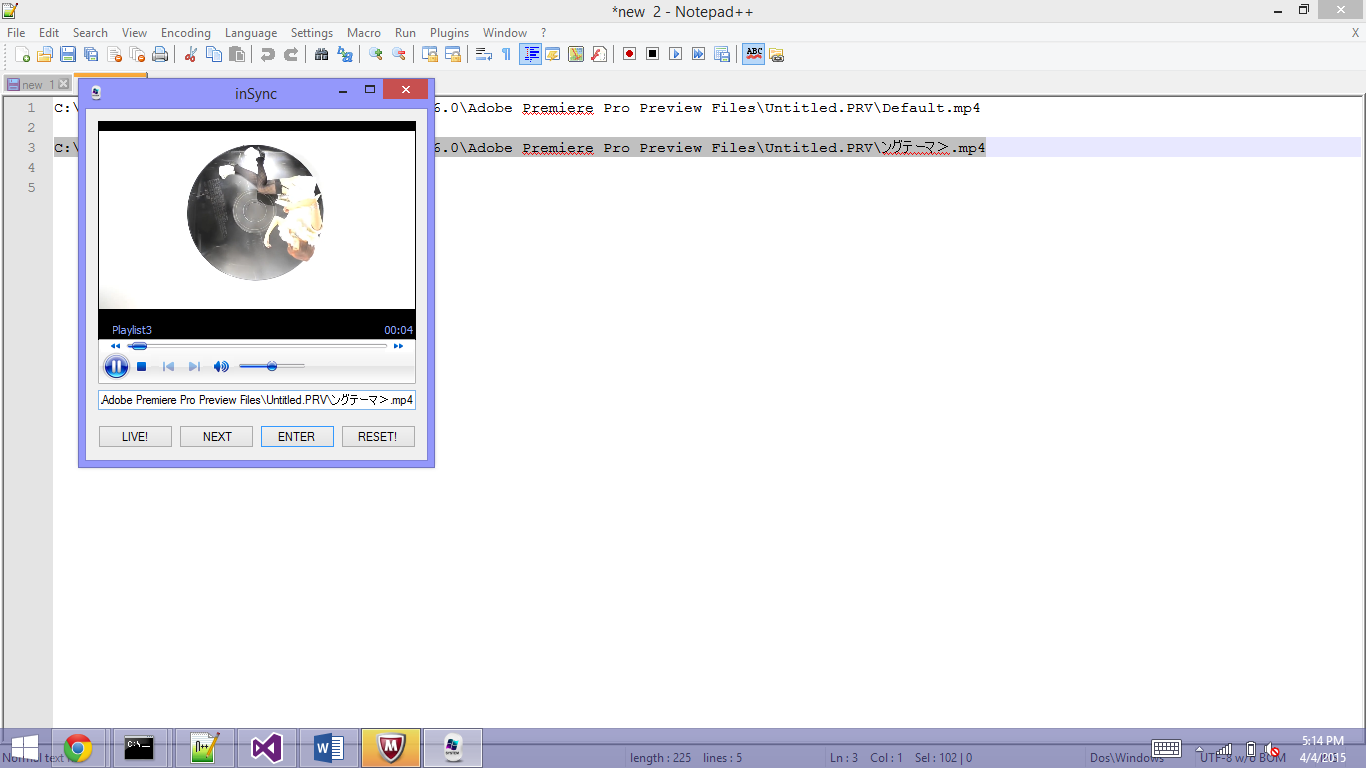The image size is (1366, 768).
Task: Open Replace with the Replace toolbar icon
Action: pos(345,54)
